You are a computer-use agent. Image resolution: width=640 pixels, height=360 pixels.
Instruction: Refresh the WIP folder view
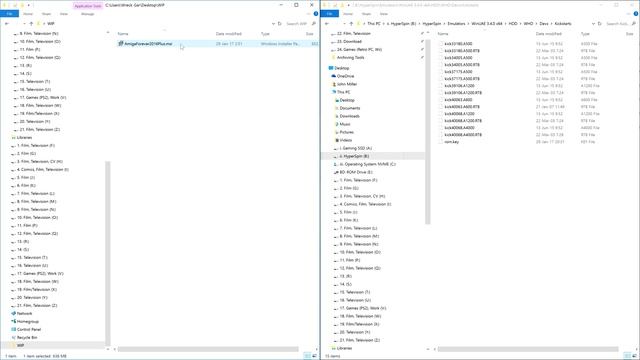click(280, 24)
